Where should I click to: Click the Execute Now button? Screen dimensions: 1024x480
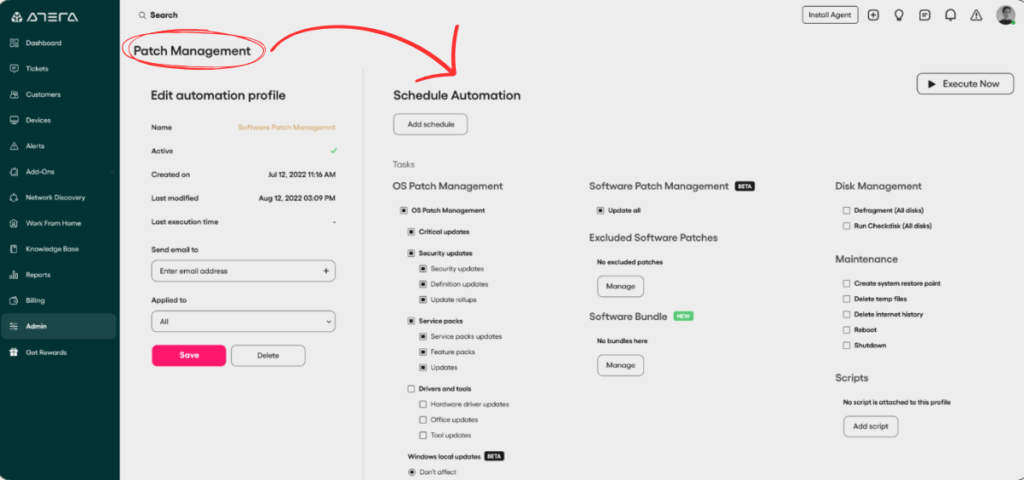point(965,84)
